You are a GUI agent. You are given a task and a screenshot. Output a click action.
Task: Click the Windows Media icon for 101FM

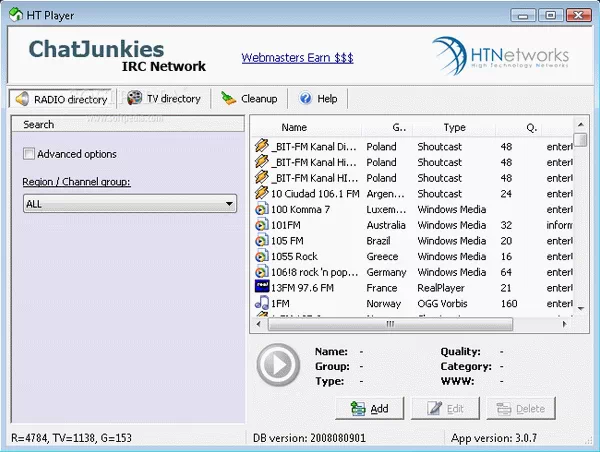[262, 224]
